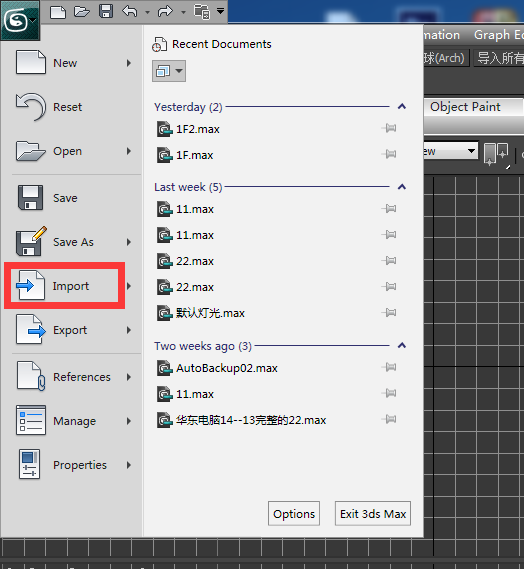Select References in the application menu

[x=73, y=377]
